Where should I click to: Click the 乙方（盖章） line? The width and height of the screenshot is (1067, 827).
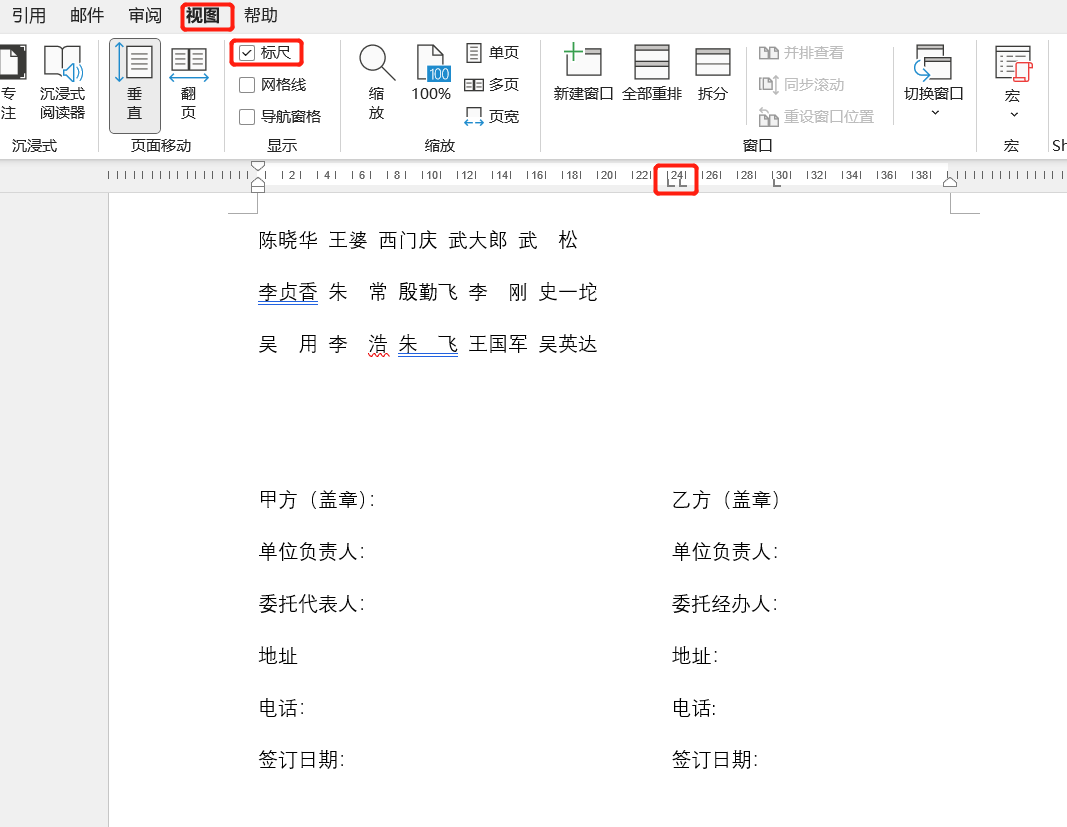click(x=726, y=500)
